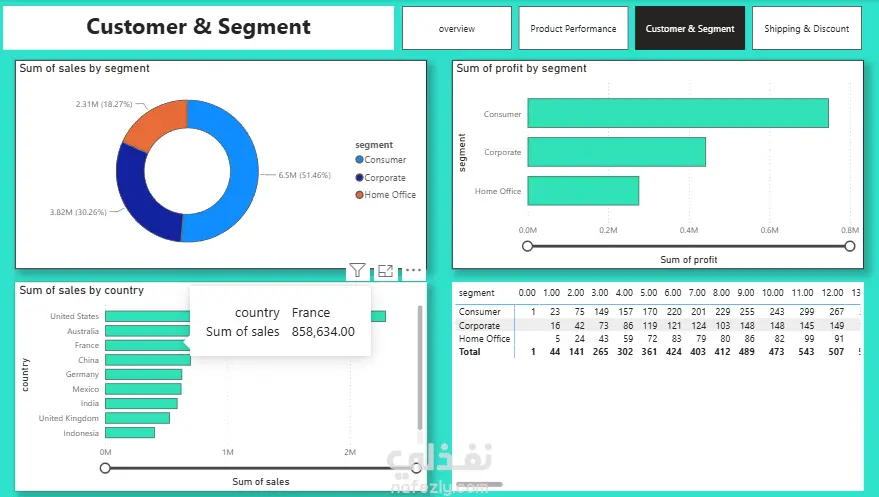Click the Corporate row label in matrix
The width and height of the screenshot is (879, 497).
click(479, 326)
